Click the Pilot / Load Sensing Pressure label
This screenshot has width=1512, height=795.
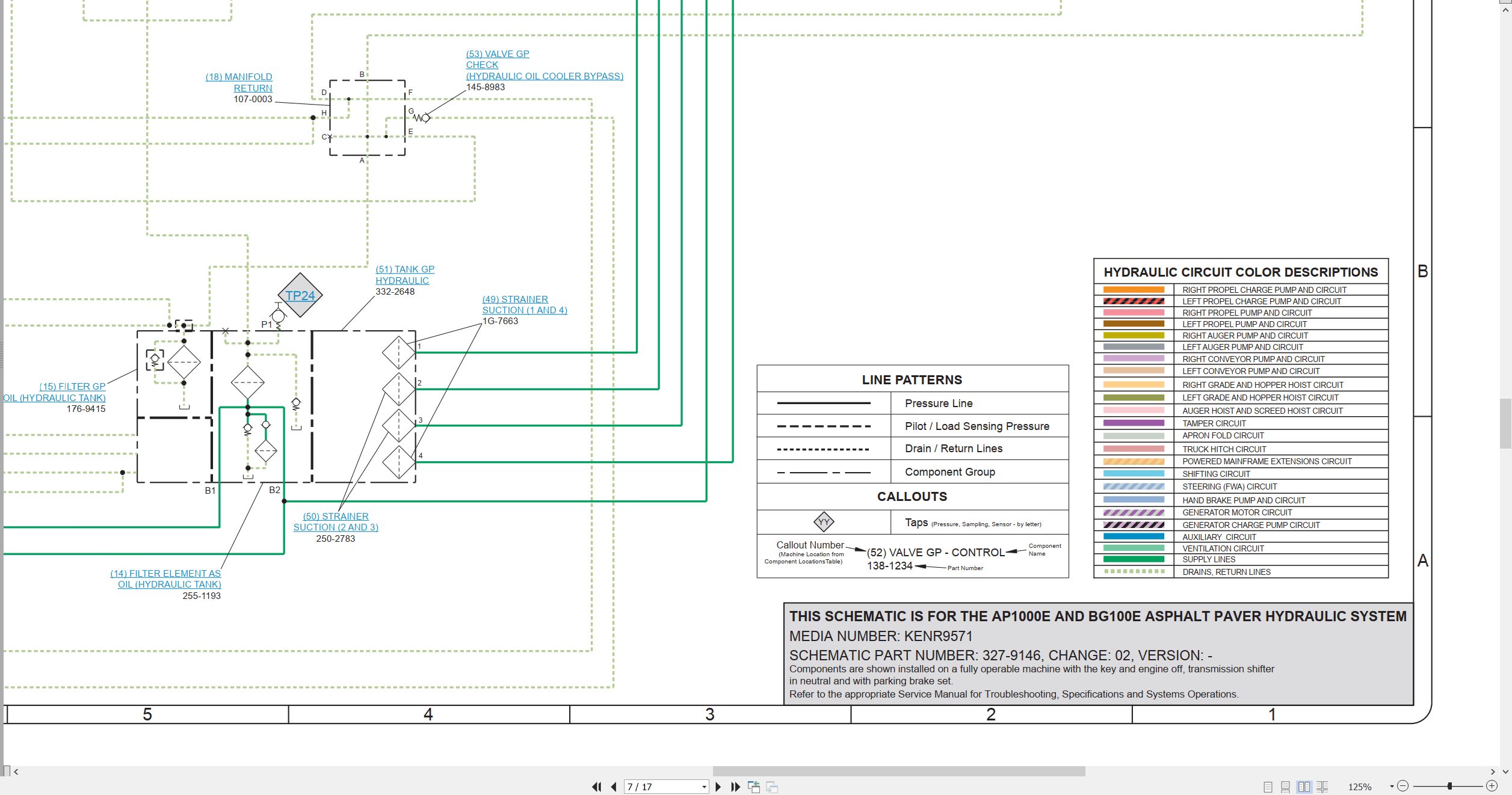[977, 426]
